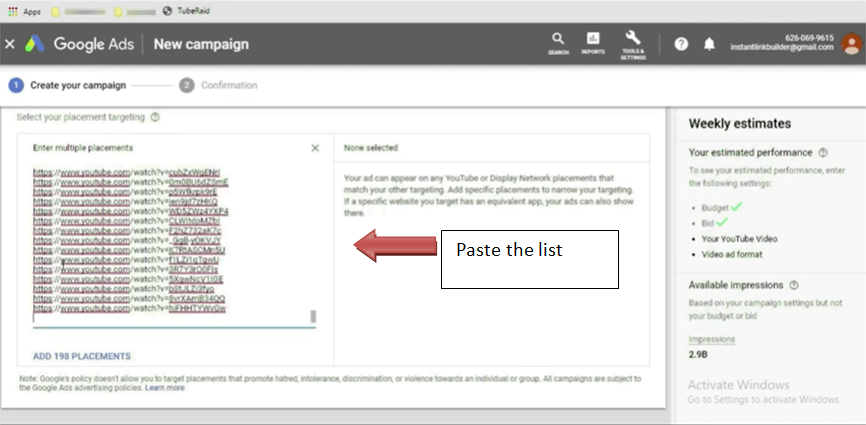The image size is (866, 425).
Task: Click the URL ending F2hZ732aK7c
Action: (x=128, y=231)
